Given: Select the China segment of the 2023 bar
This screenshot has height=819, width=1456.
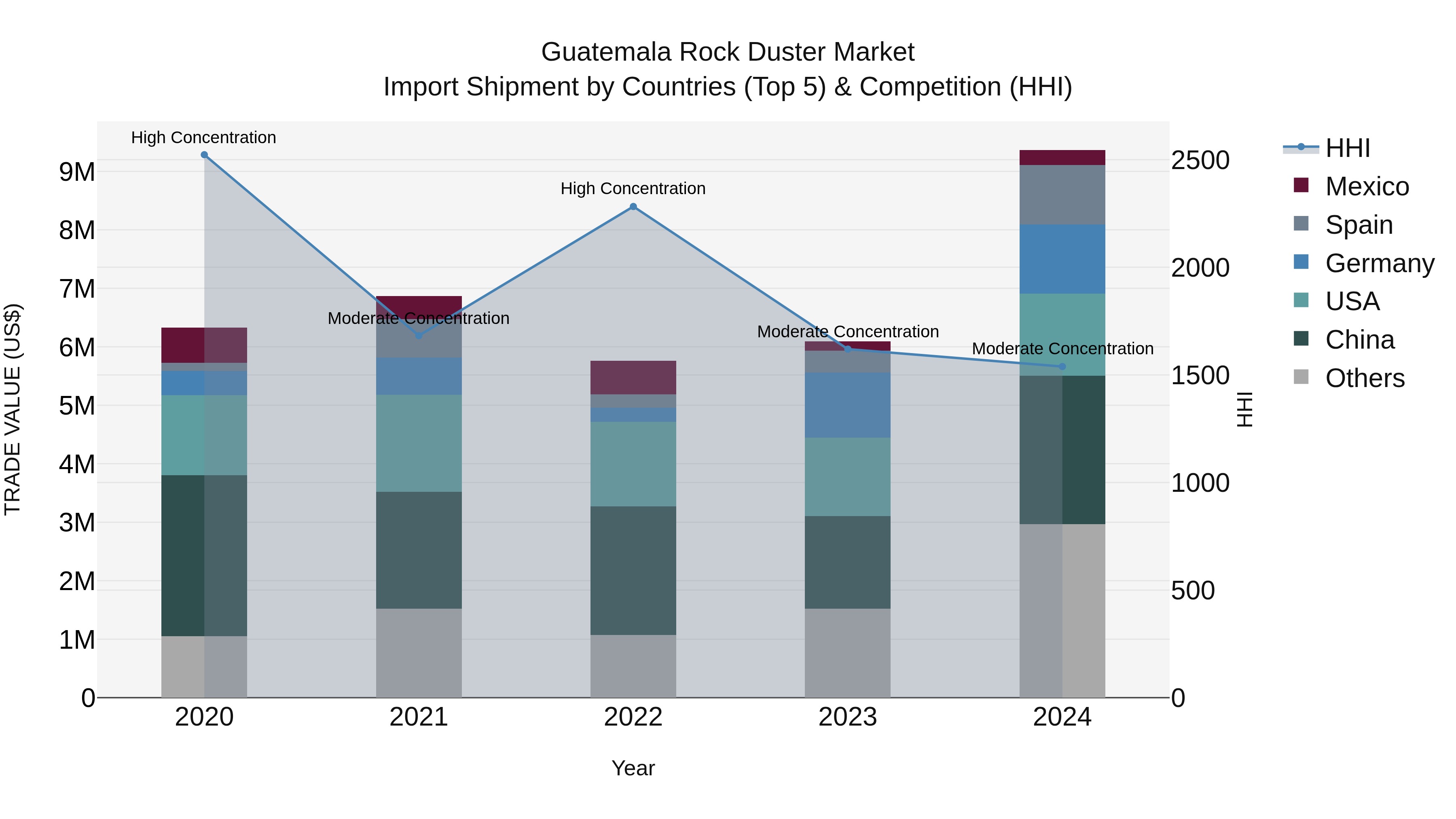Looking at the screenshot, I should 848,563.
